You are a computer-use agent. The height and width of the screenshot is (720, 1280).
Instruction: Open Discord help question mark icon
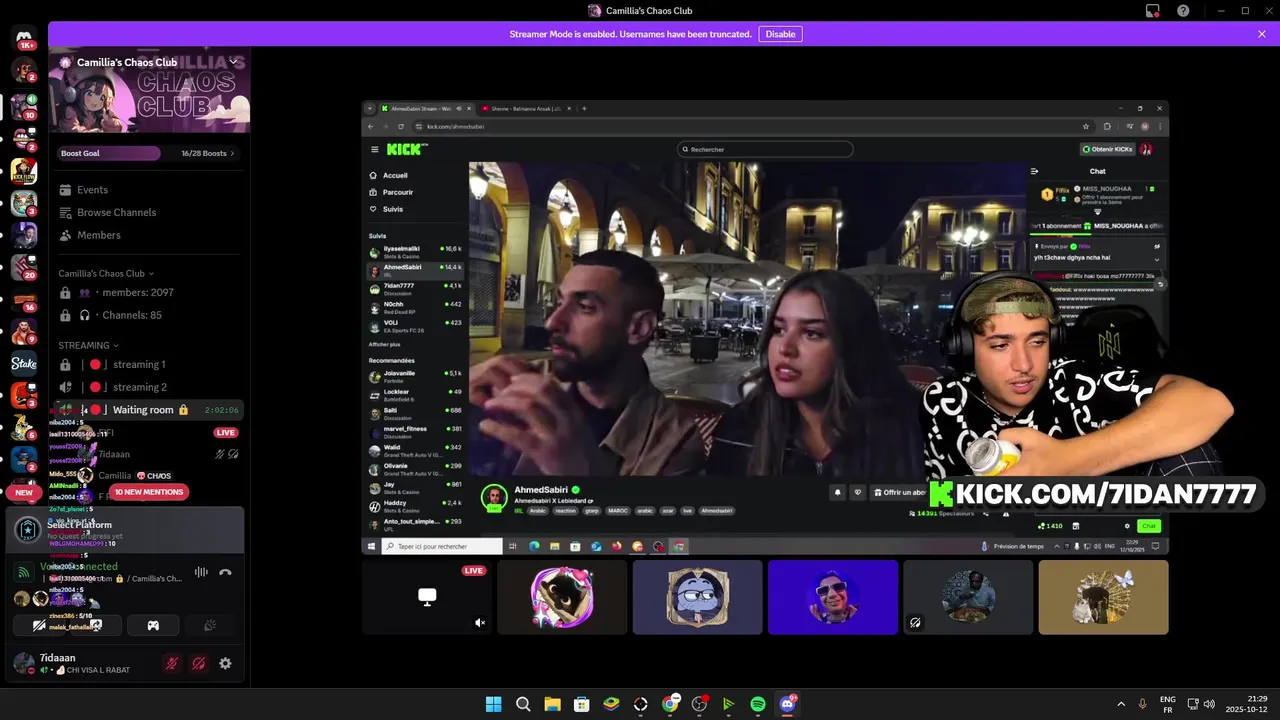point(1183,11)
